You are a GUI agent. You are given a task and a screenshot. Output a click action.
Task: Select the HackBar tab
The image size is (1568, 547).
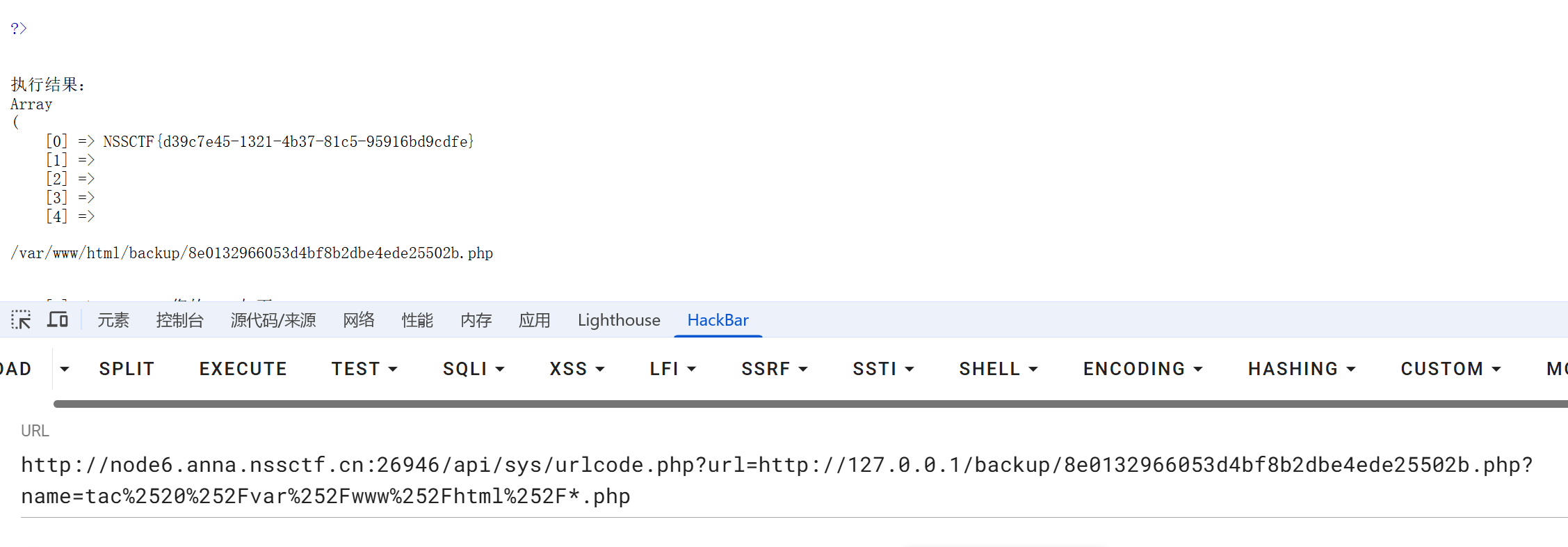point(718,320)
